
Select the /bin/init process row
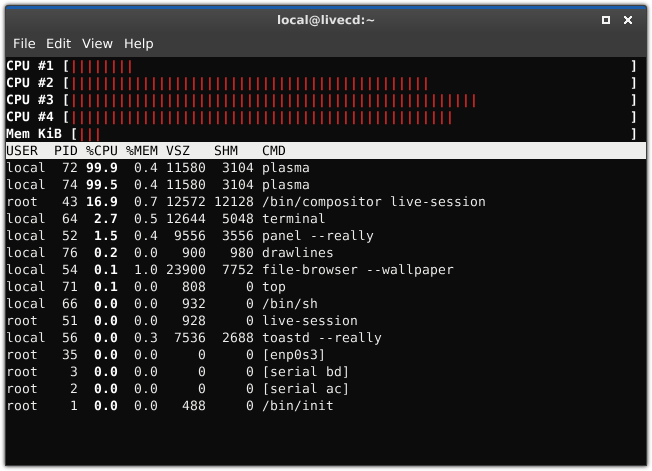click(326, 406)
